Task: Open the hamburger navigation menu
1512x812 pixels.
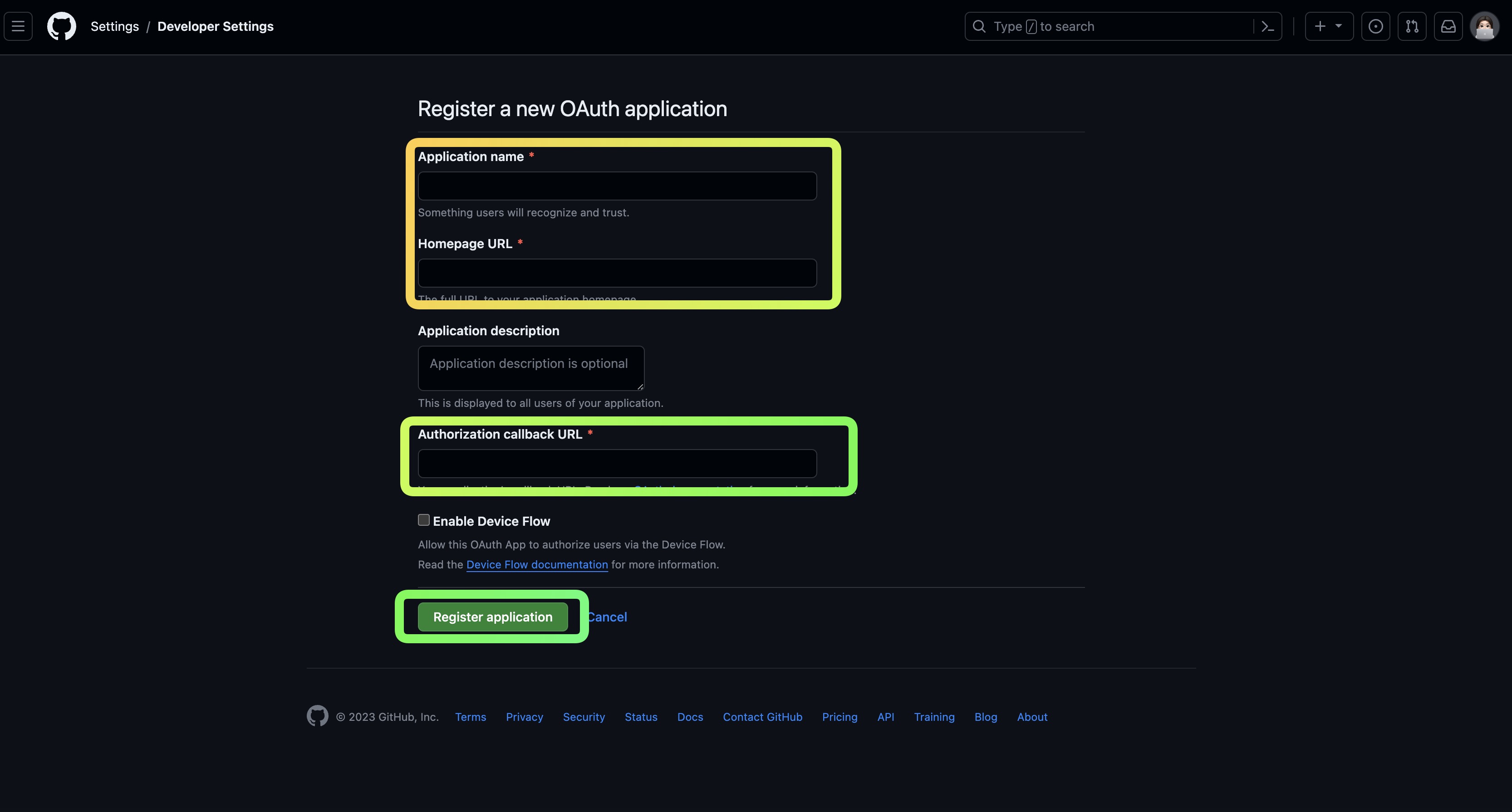Action: click(18, 26)
